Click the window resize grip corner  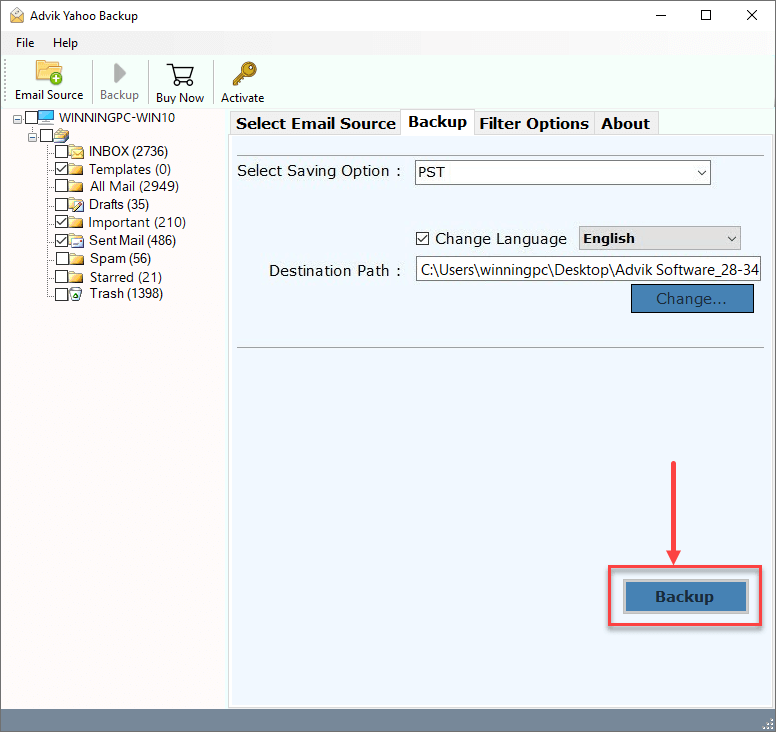click(x=768, y=724)
